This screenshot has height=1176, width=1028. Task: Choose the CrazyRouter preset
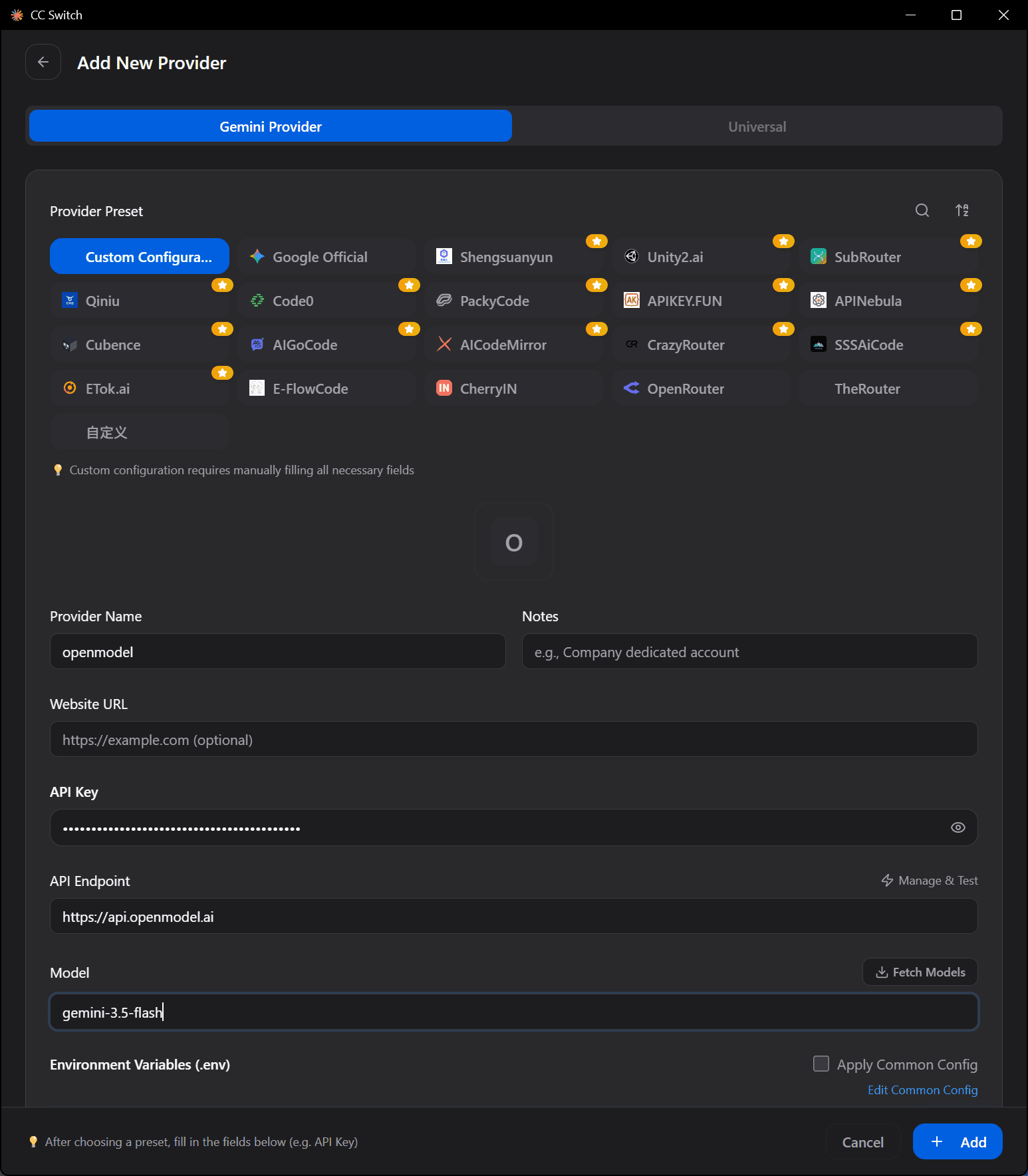[702, 344]
